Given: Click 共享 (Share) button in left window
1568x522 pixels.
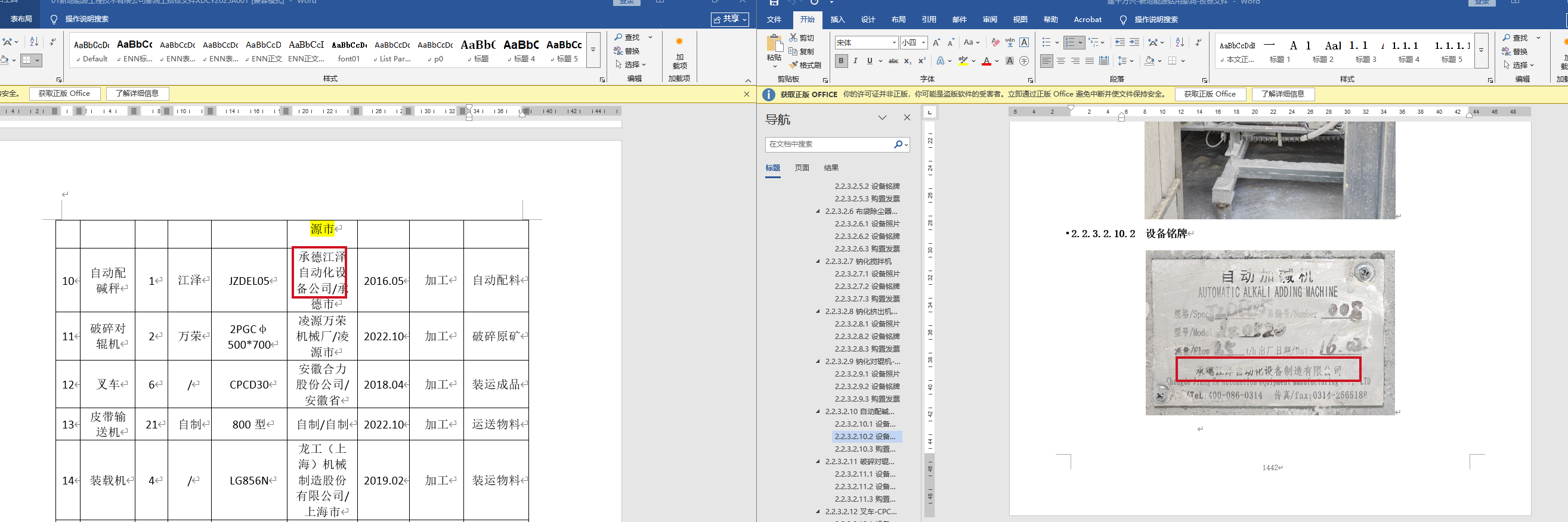Looking at the screenshot, I should tap(731, 20).
